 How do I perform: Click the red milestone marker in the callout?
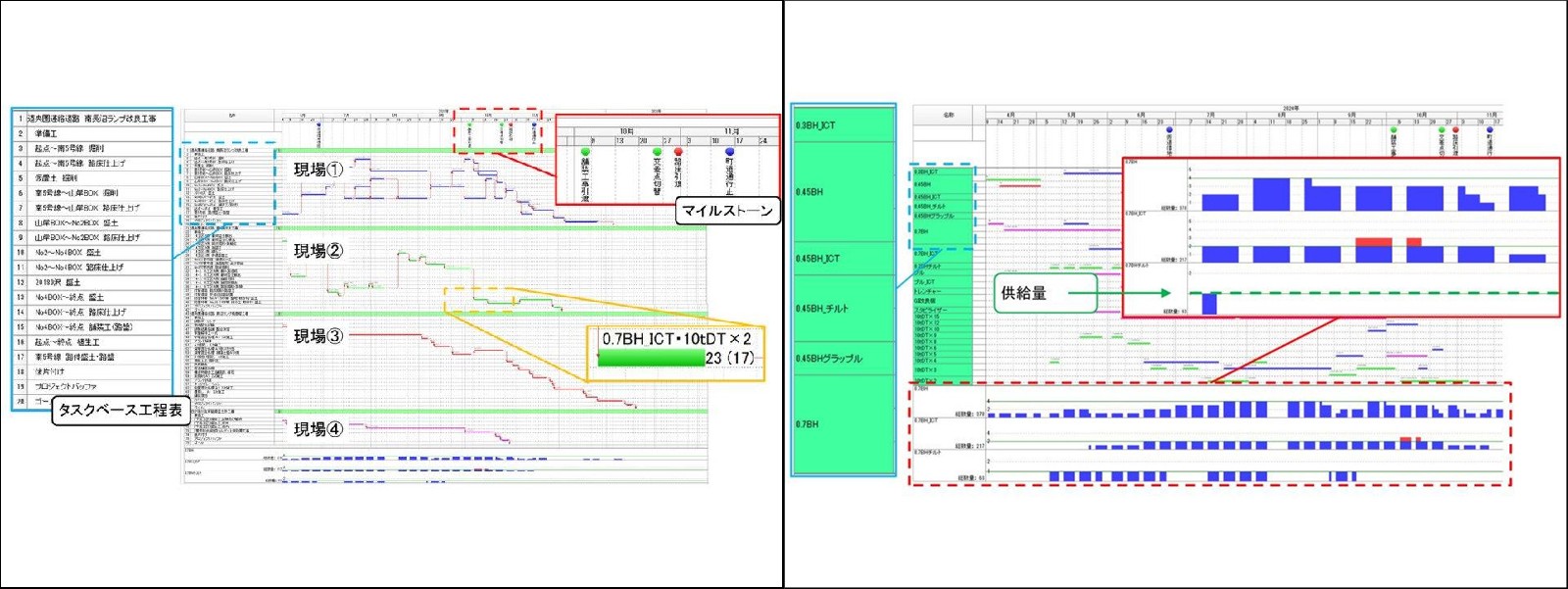pos(678,152)
